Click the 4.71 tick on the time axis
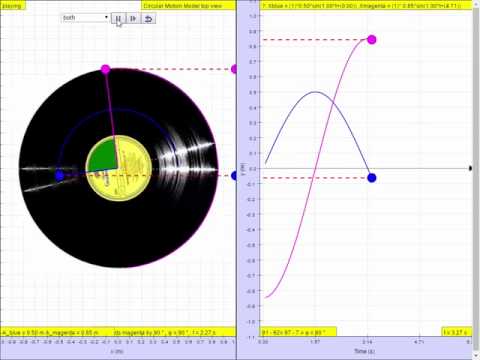Screen dimensions: 480x360 click(x=419, y=342)
